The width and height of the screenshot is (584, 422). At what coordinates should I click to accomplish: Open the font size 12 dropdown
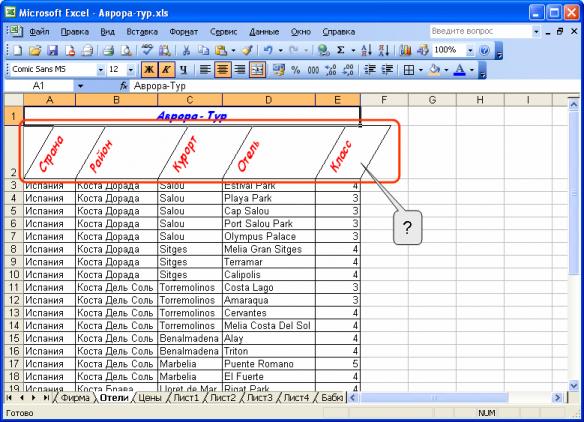point(130,70)
